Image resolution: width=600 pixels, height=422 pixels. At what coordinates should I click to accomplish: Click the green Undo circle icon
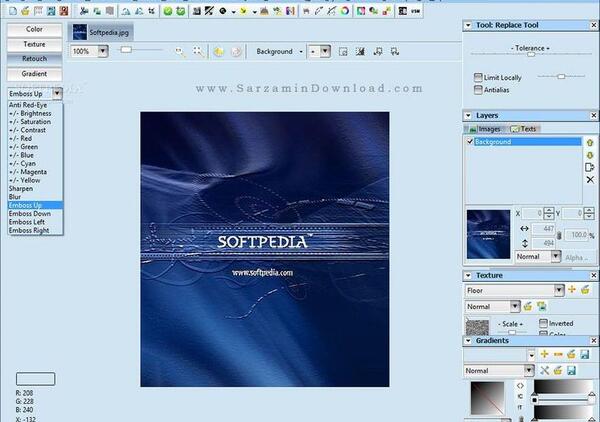(168, 11)
